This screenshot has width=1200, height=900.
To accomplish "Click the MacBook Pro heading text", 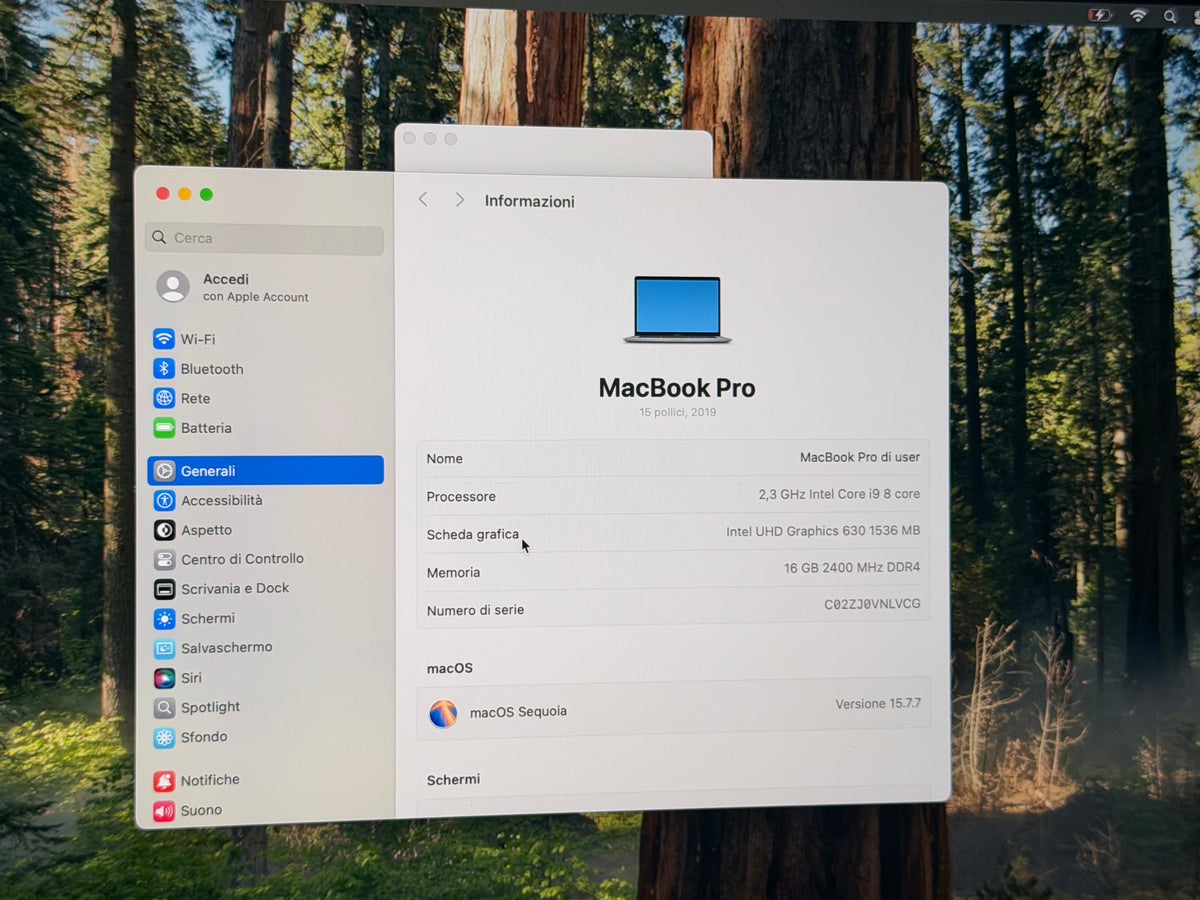I will point(677,388).
